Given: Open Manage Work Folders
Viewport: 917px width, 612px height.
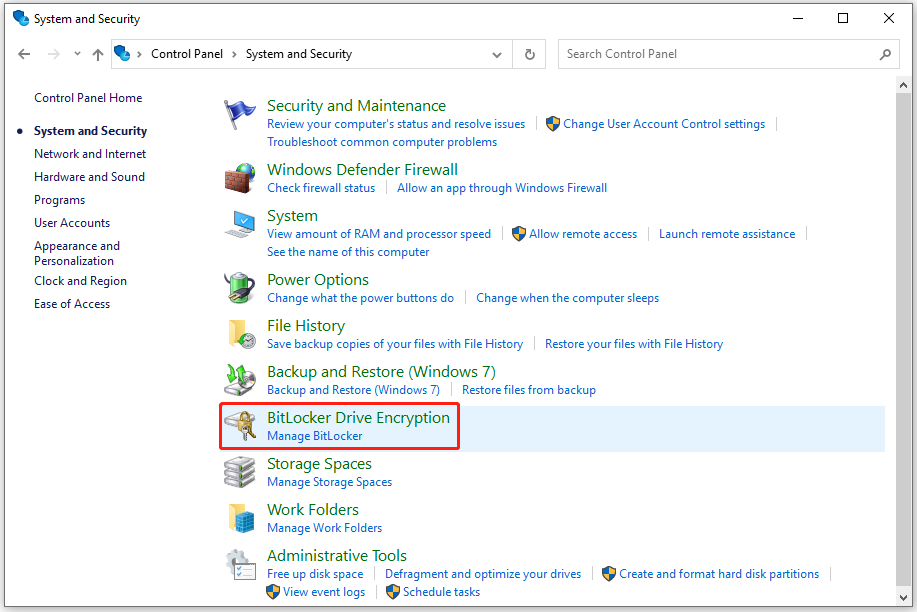Looking at the screenshot, I should click(x=325, y=528).
